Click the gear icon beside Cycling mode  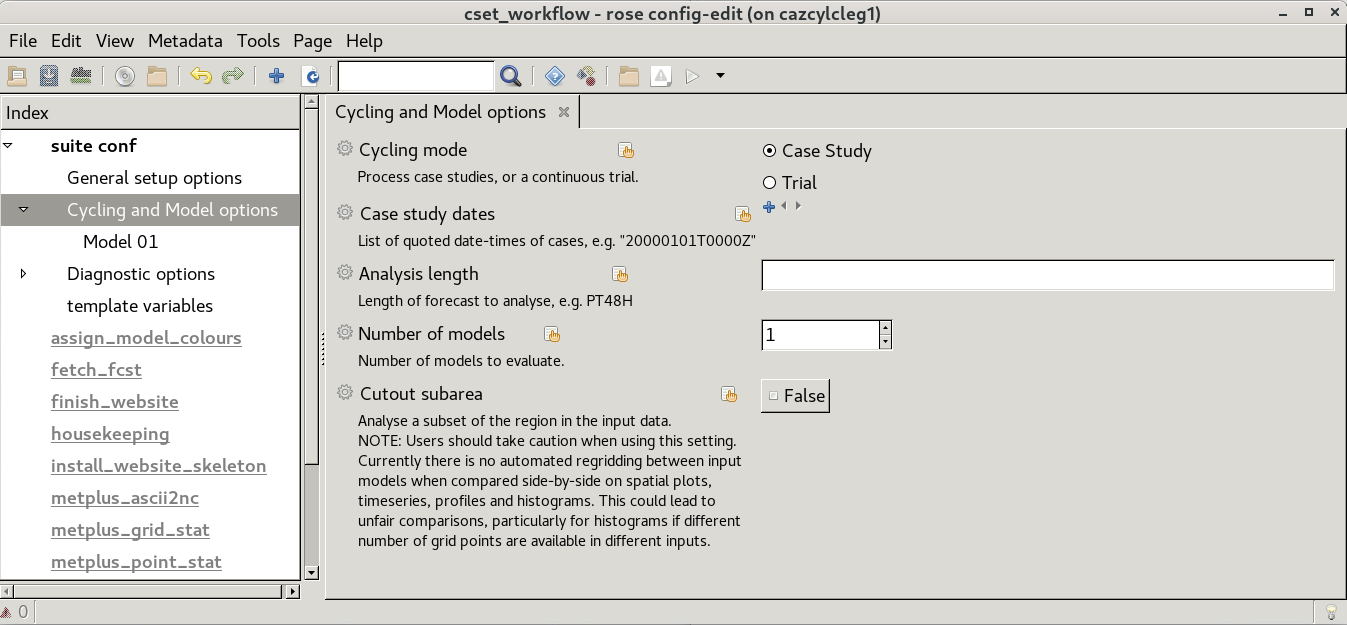tap(345, 149)
